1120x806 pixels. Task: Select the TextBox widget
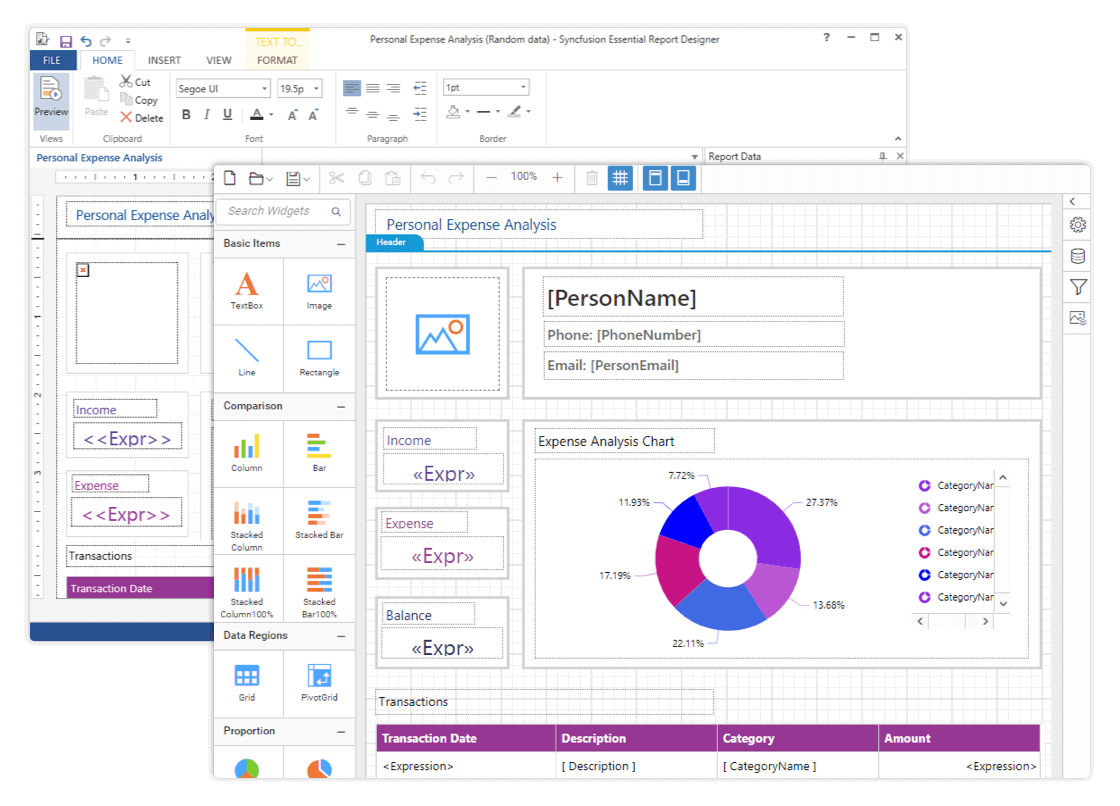pyautogui.click(x=247, y=291)
